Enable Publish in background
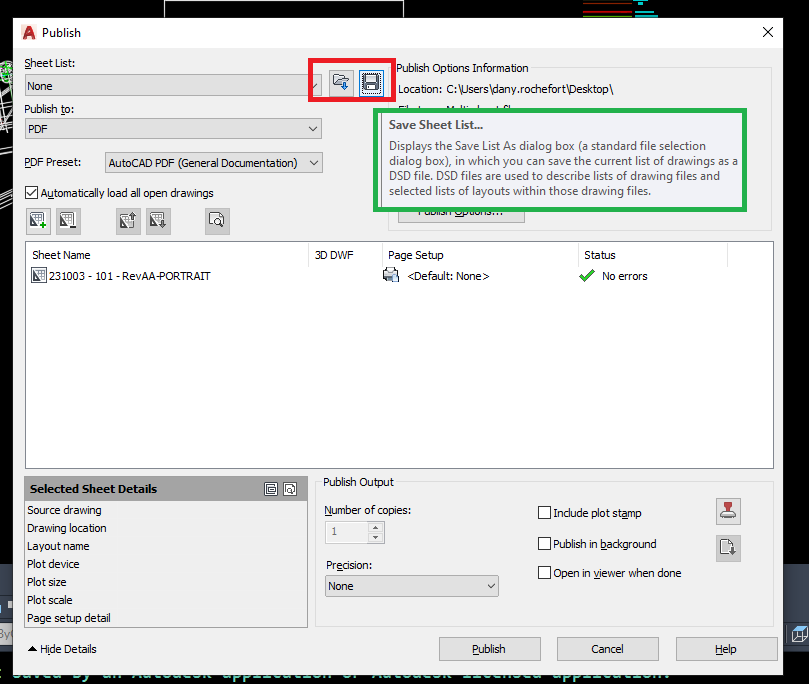 (x=544, y=544)
